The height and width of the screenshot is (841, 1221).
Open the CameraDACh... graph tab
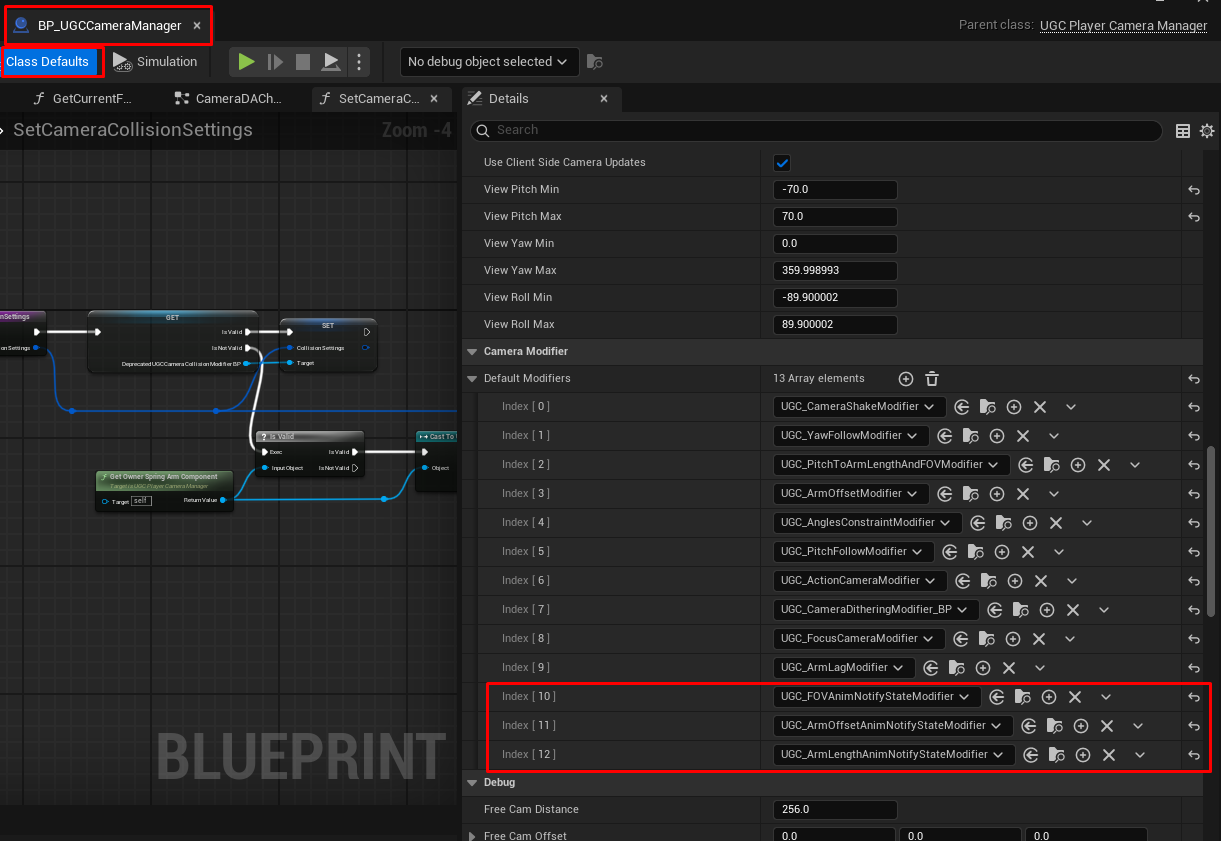tap(229, 98)
